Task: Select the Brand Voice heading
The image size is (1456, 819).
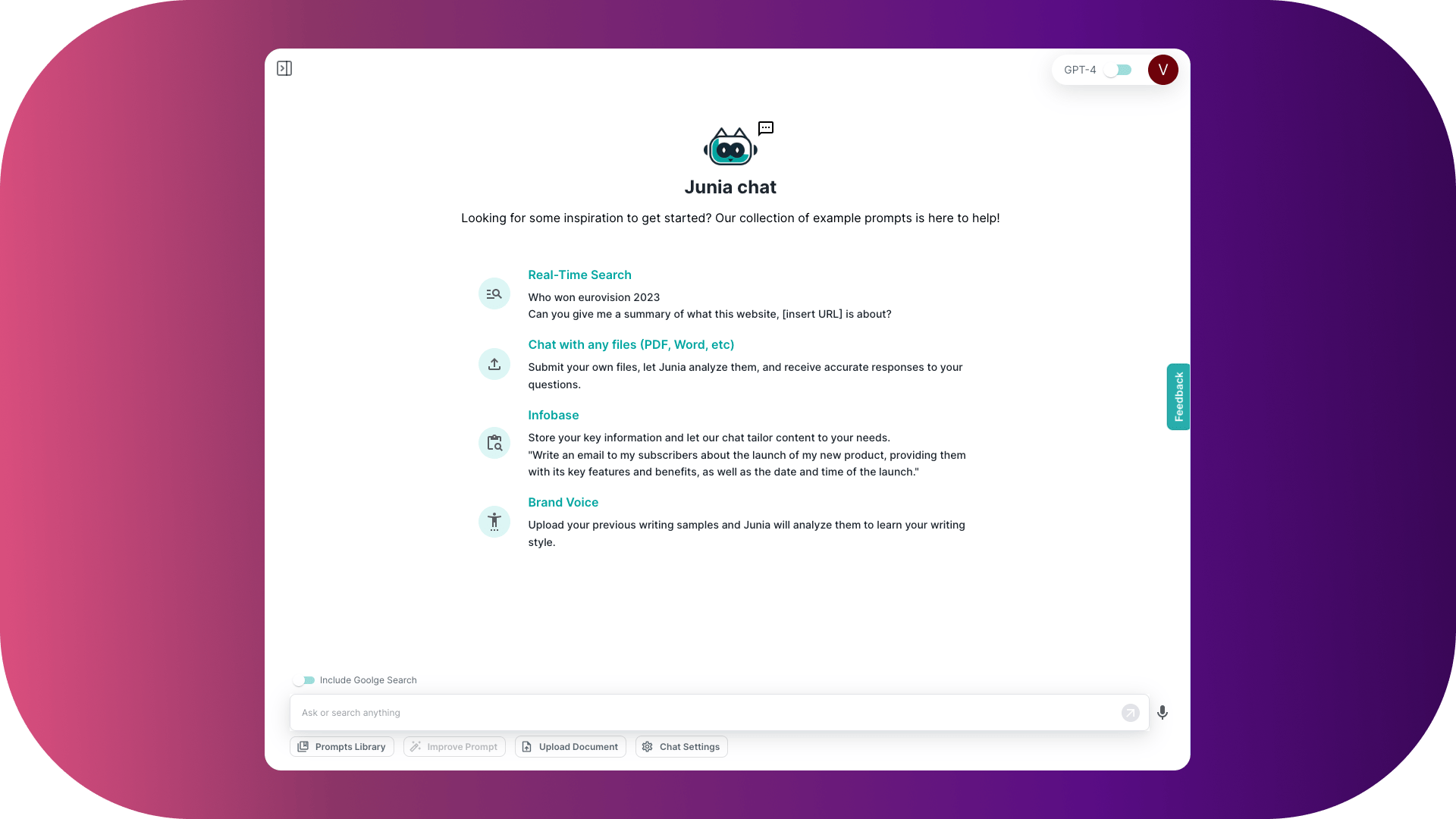Action: pyautogui.click(x=563, y=503)
